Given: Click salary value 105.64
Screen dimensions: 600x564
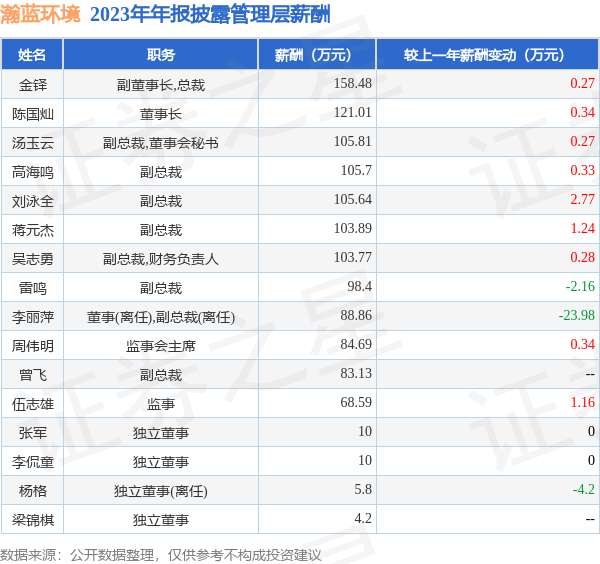Looking at the screenshot, I should [352, 200].
